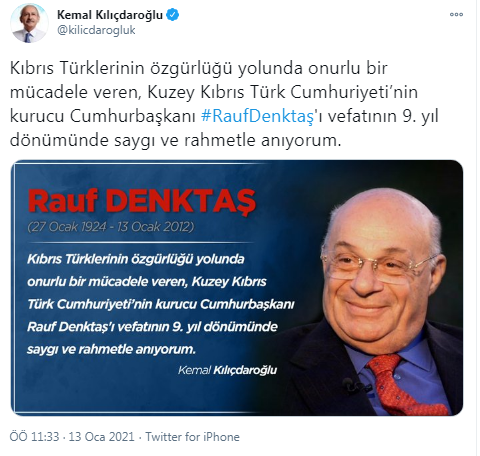Click the Kemal Kılıçdaroğlu signature inside image

click(x=227, y=370)
